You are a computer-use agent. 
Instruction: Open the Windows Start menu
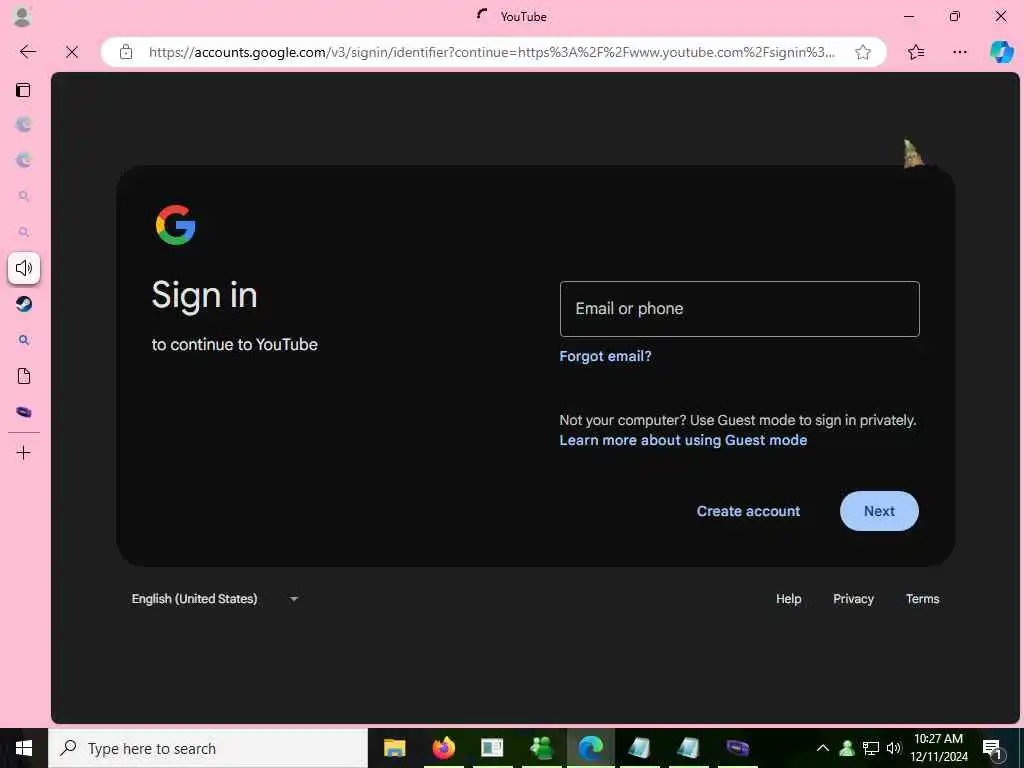(24, 748)
